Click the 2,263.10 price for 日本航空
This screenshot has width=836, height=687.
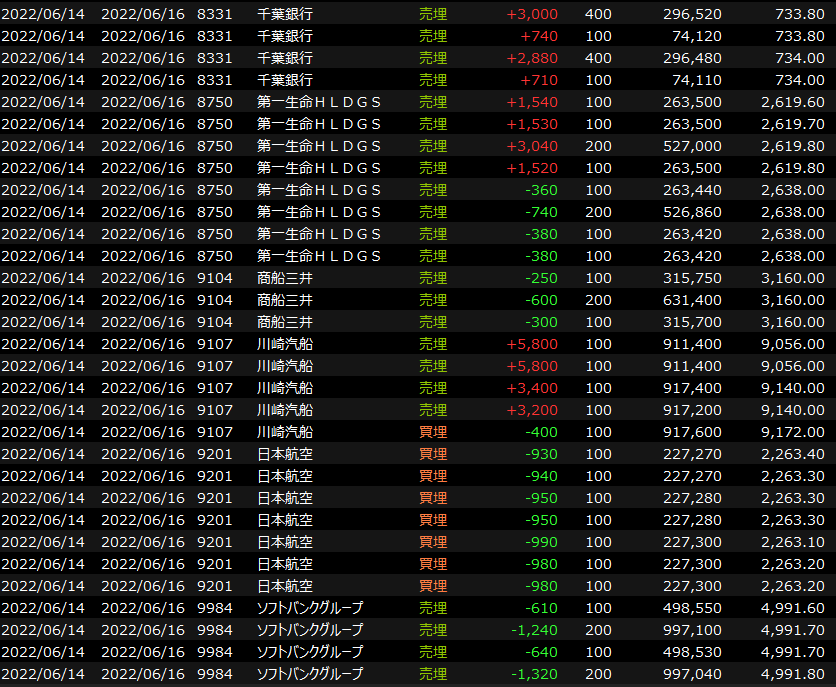click(x=792, y=542)
